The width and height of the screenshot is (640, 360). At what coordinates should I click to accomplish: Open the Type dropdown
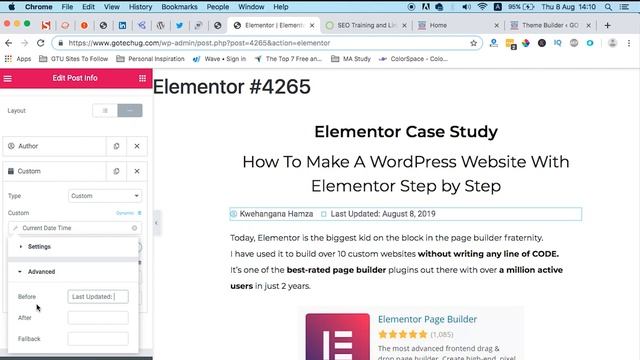(105, 196)
